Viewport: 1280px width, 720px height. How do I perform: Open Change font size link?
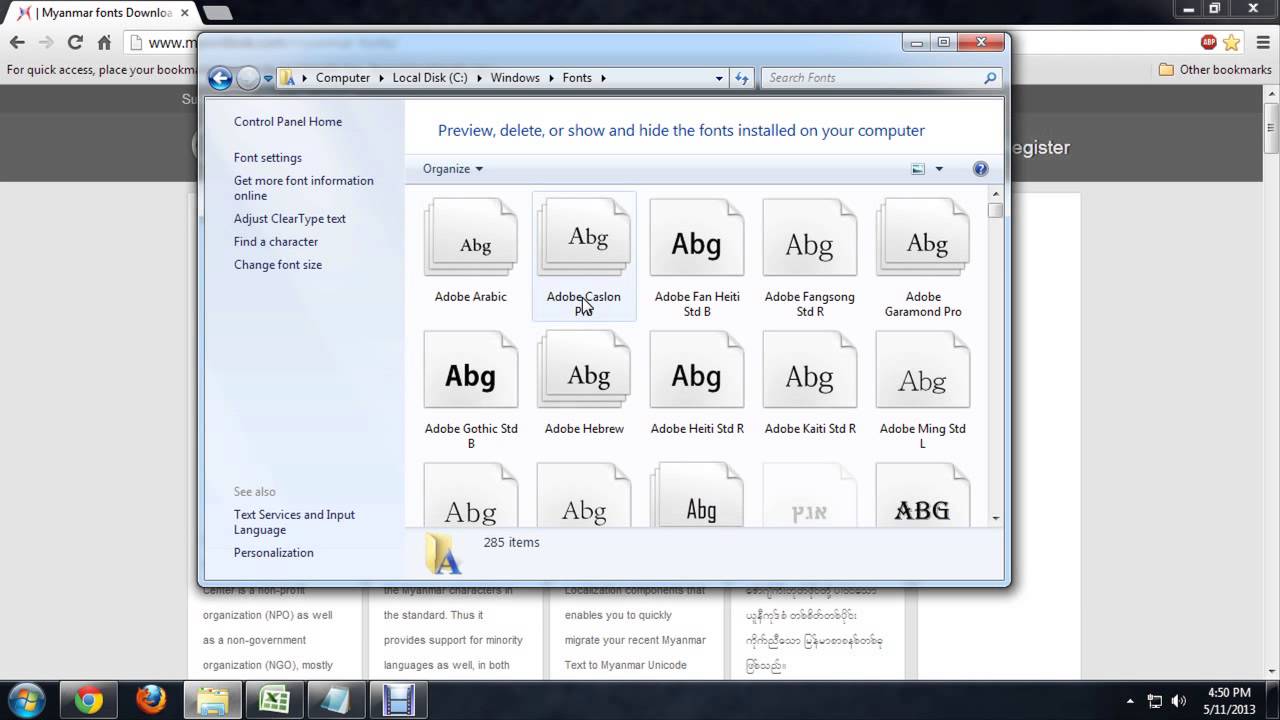tap(278, 265)
